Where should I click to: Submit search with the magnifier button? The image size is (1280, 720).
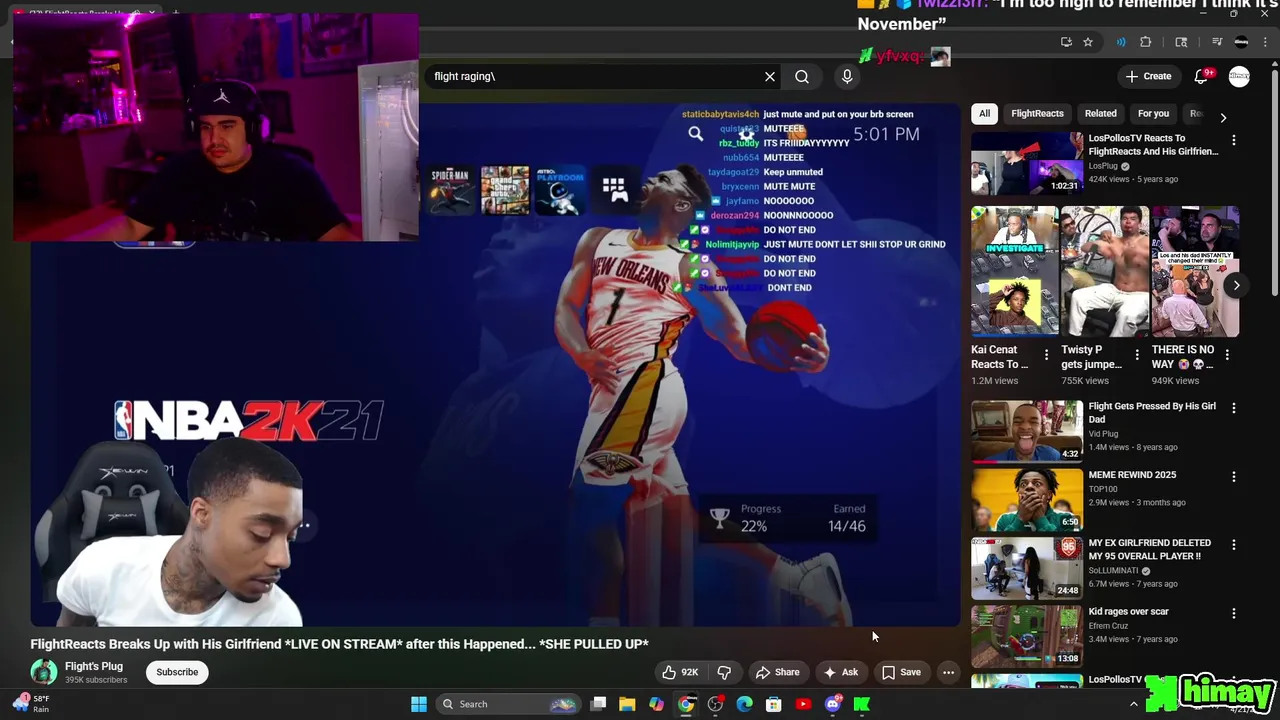pyautogui.click(x=802, y=77)
